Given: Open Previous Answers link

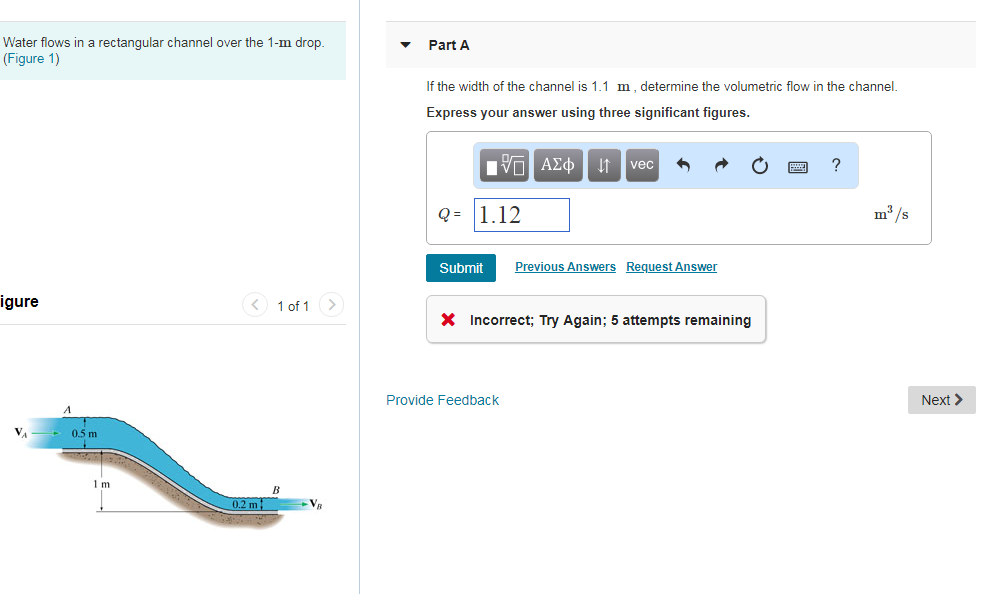Looking at the screenshot, I should click(565, 267).
